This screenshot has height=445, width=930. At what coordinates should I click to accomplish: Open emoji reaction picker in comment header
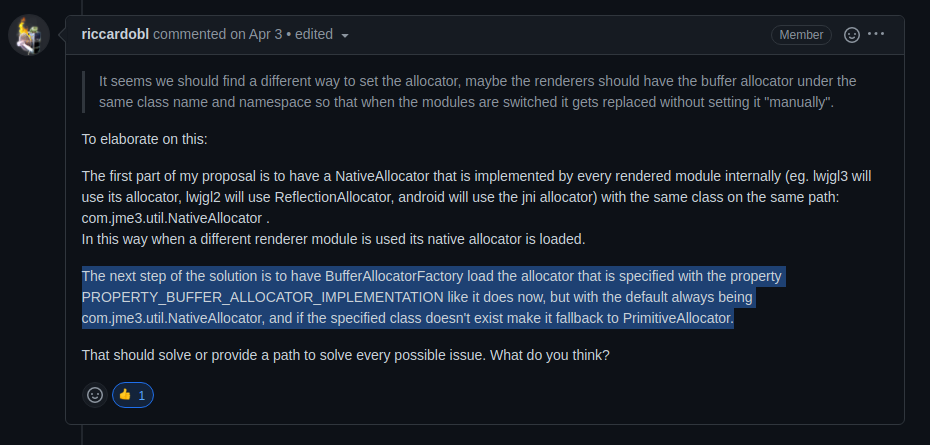pos(852,35)
